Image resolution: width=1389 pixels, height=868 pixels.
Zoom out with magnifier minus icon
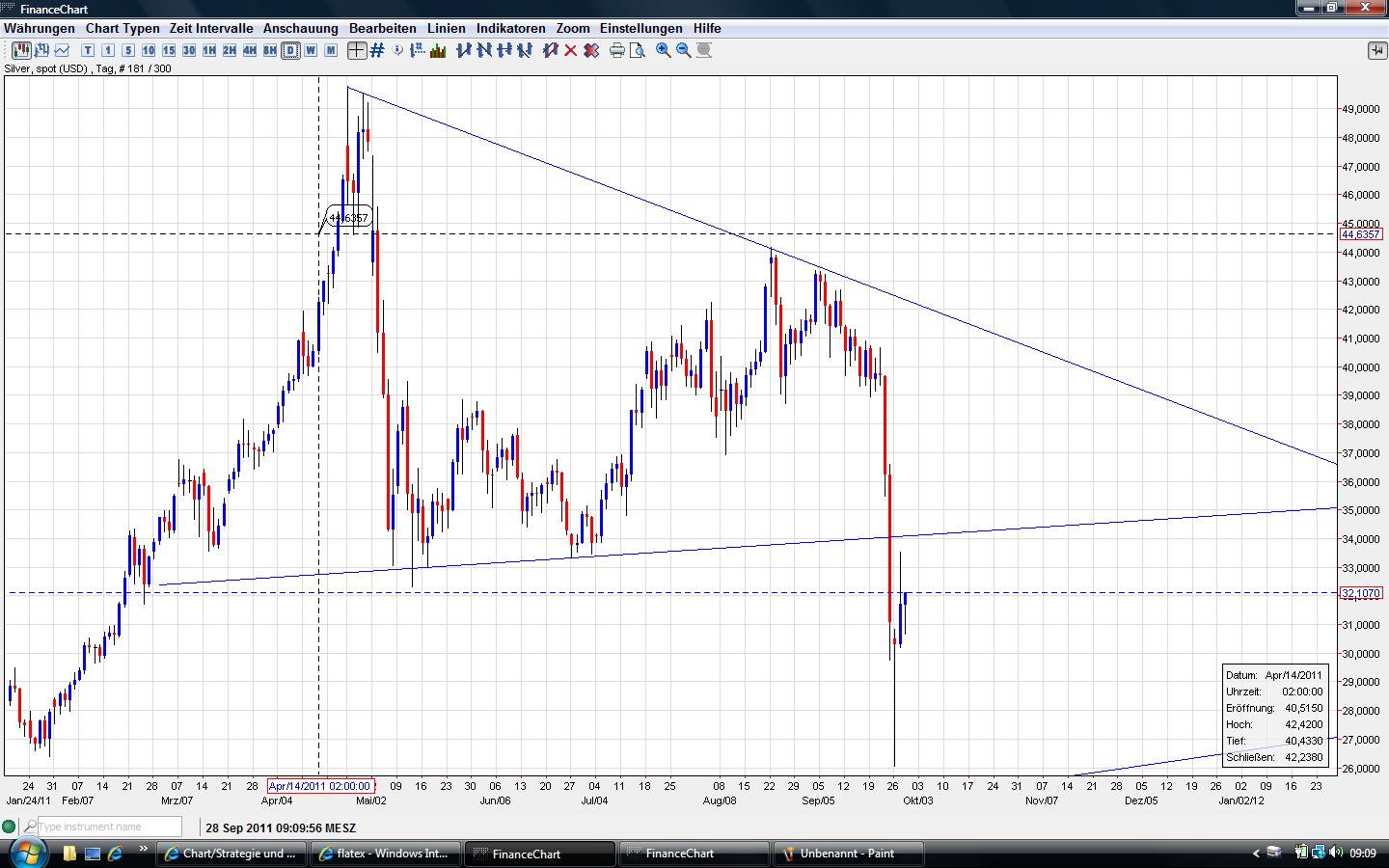[x=684, y=50]
